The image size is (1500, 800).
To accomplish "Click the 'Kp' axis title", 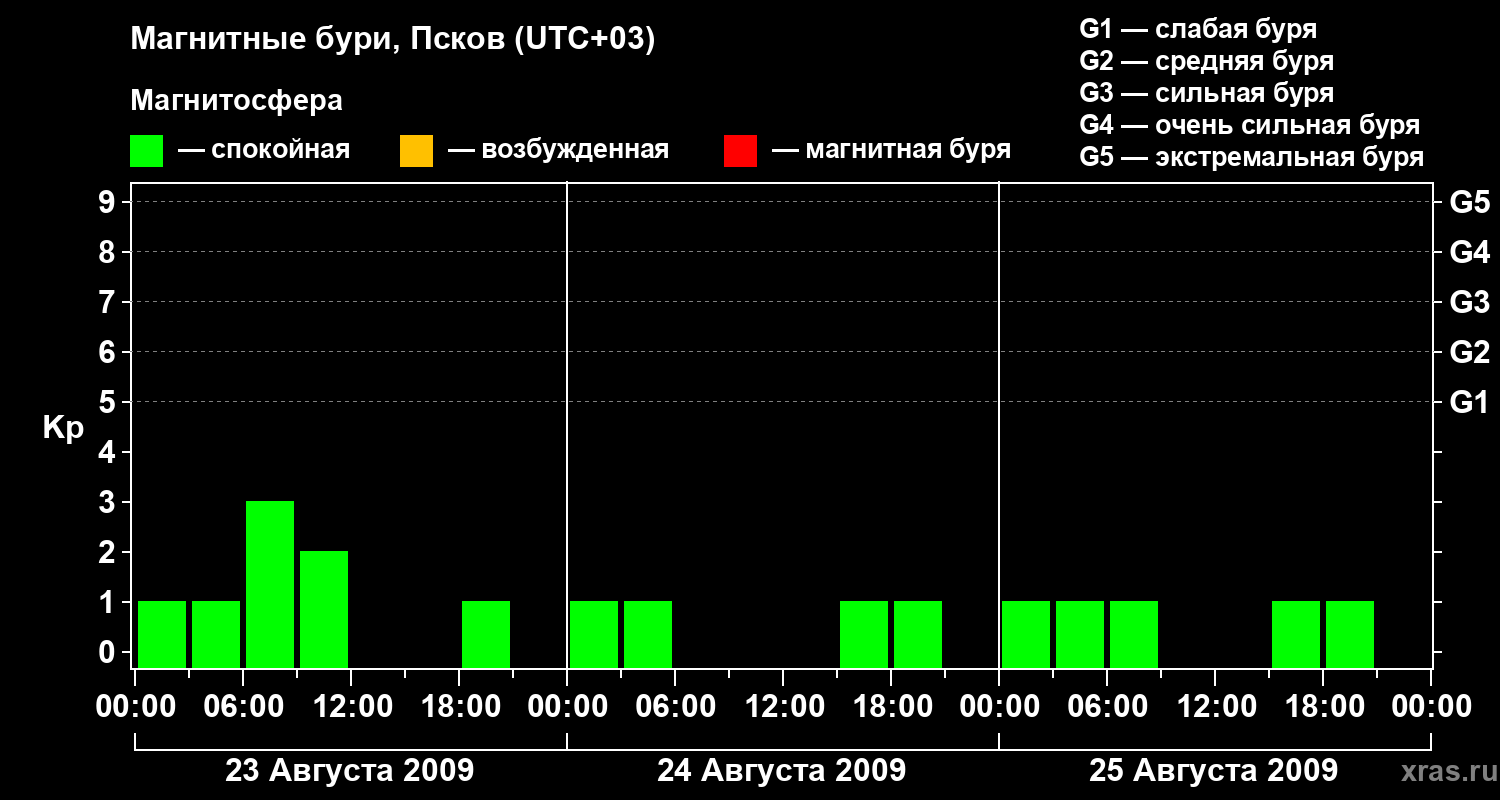I will (x=63, y=428).
